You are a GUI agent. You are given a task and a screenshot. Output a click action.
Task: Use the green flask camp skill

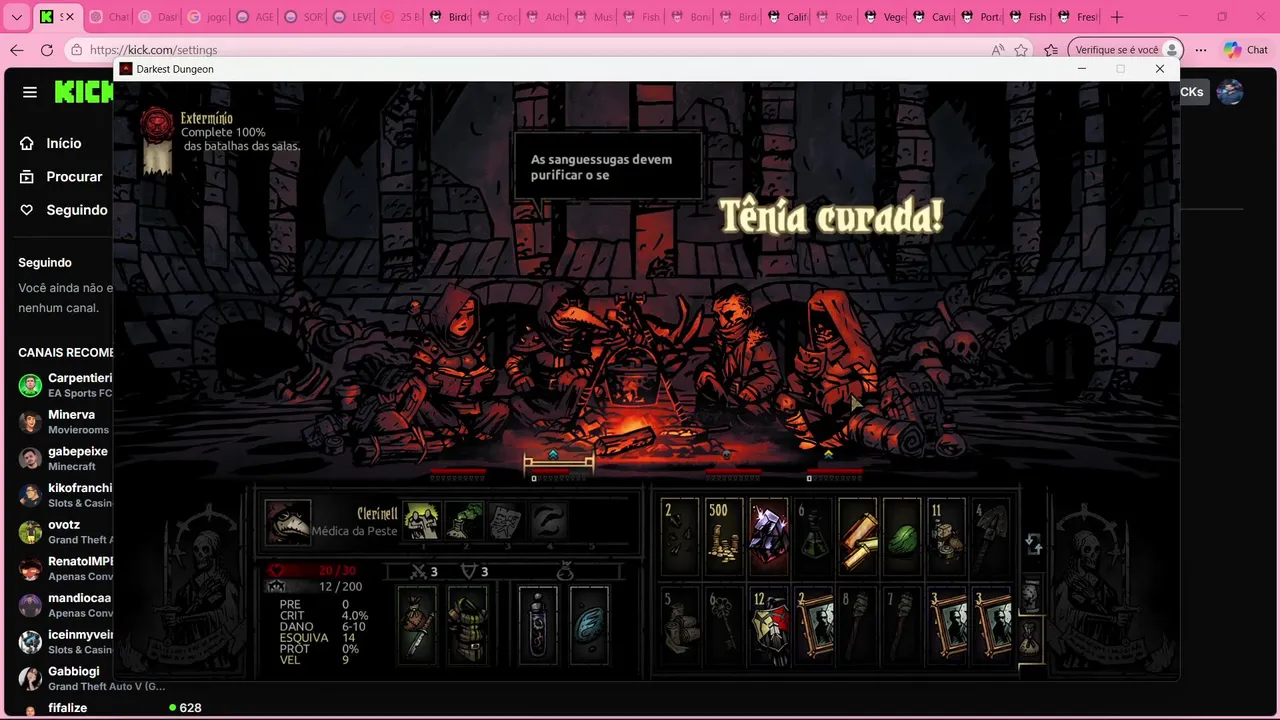[x=464, y=521]
